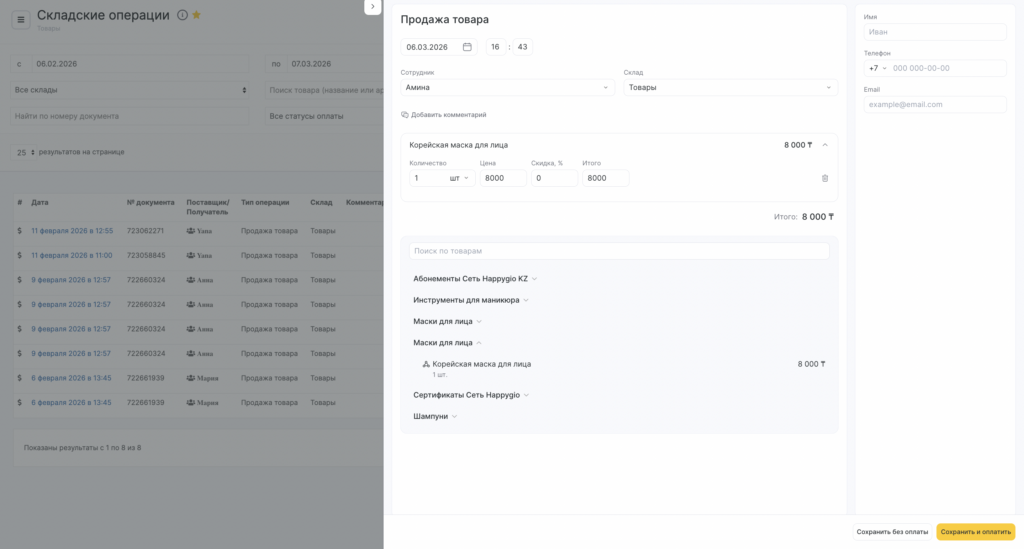1024x549 pixels.
Task: Click the calendar icon in date field
Action: (x=467, y=47)
